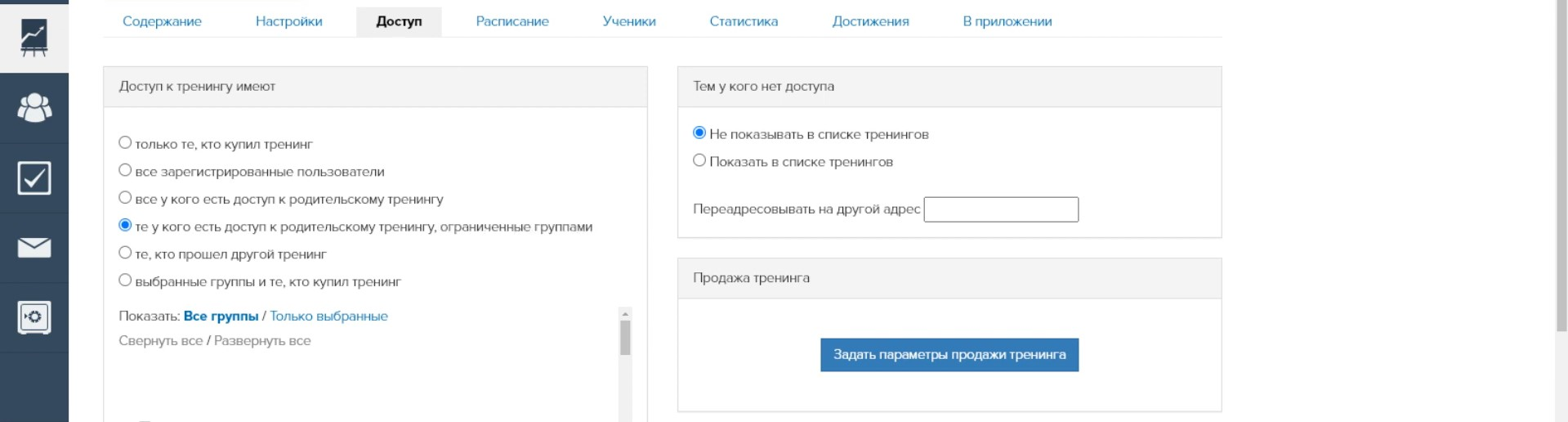Screen dimensions: 1568x422
Task: Select radio 'ограниченные группами' parent training access
Action: click(125, 225)
